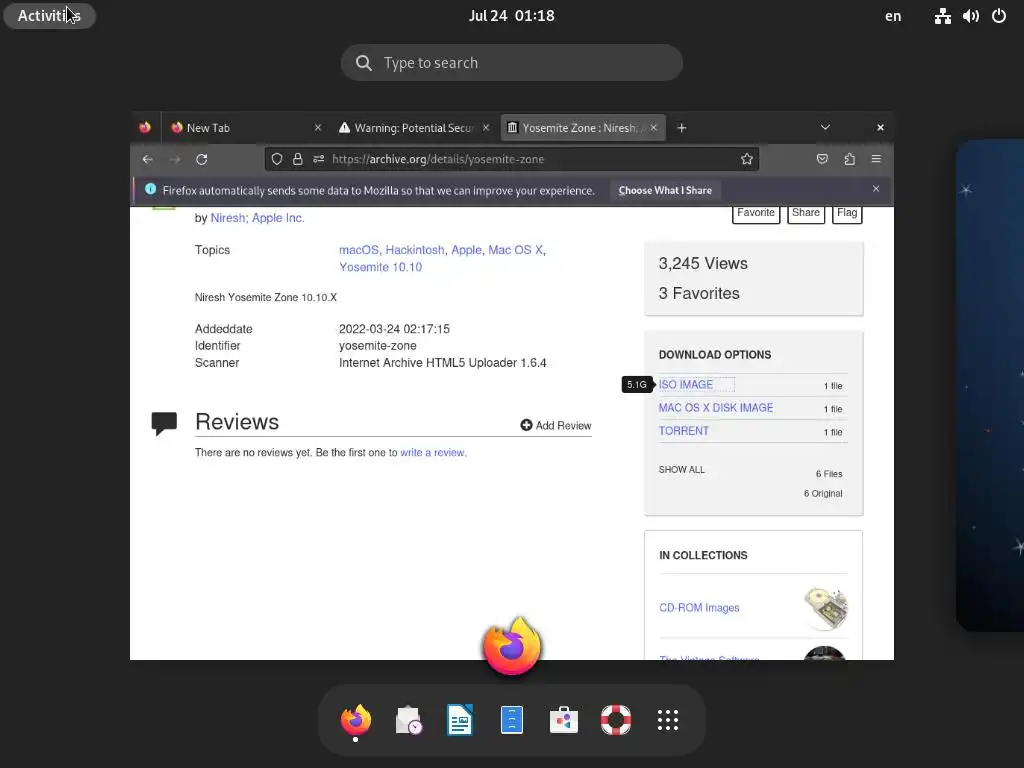Select the adjacent workspace thumbnail
Screen dimensions: 1024x768
click(990, 385)
